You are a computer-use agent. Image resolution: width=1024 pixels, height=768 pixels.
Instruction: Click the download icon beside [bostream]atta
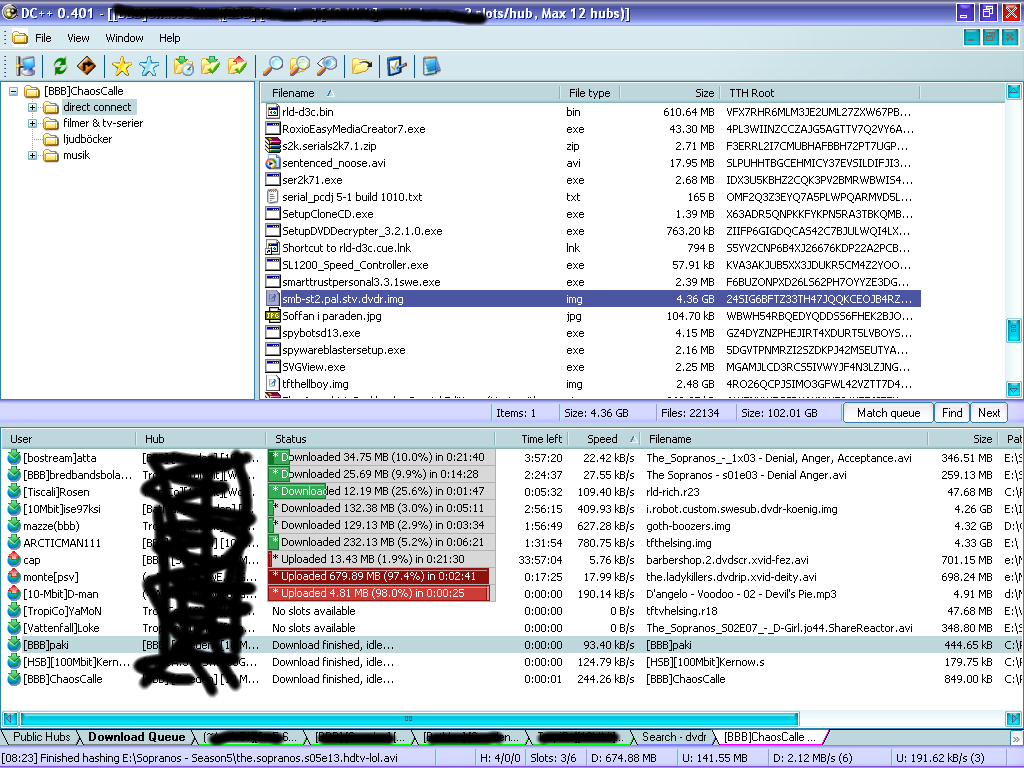14,458
